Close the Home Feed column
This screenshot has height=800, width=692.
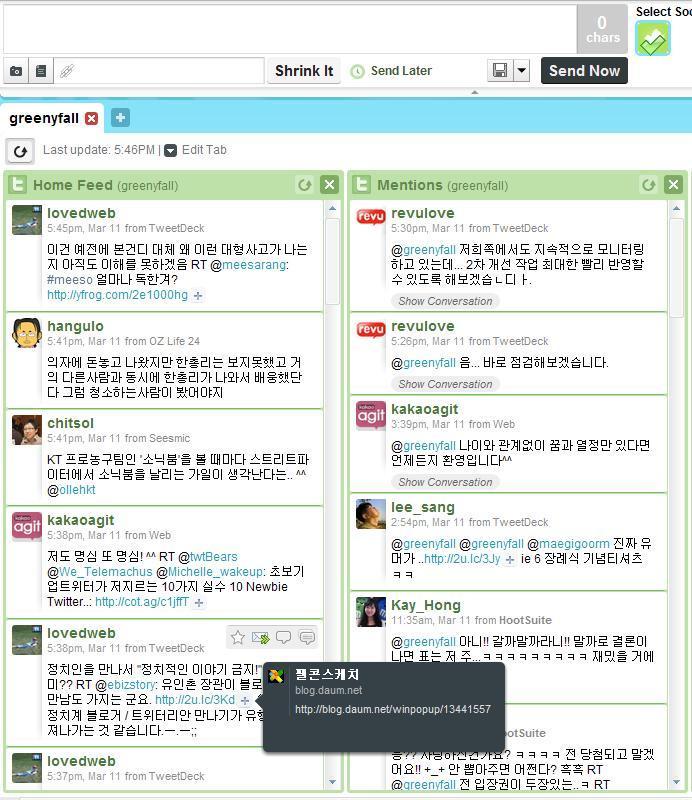coord(330,185)
